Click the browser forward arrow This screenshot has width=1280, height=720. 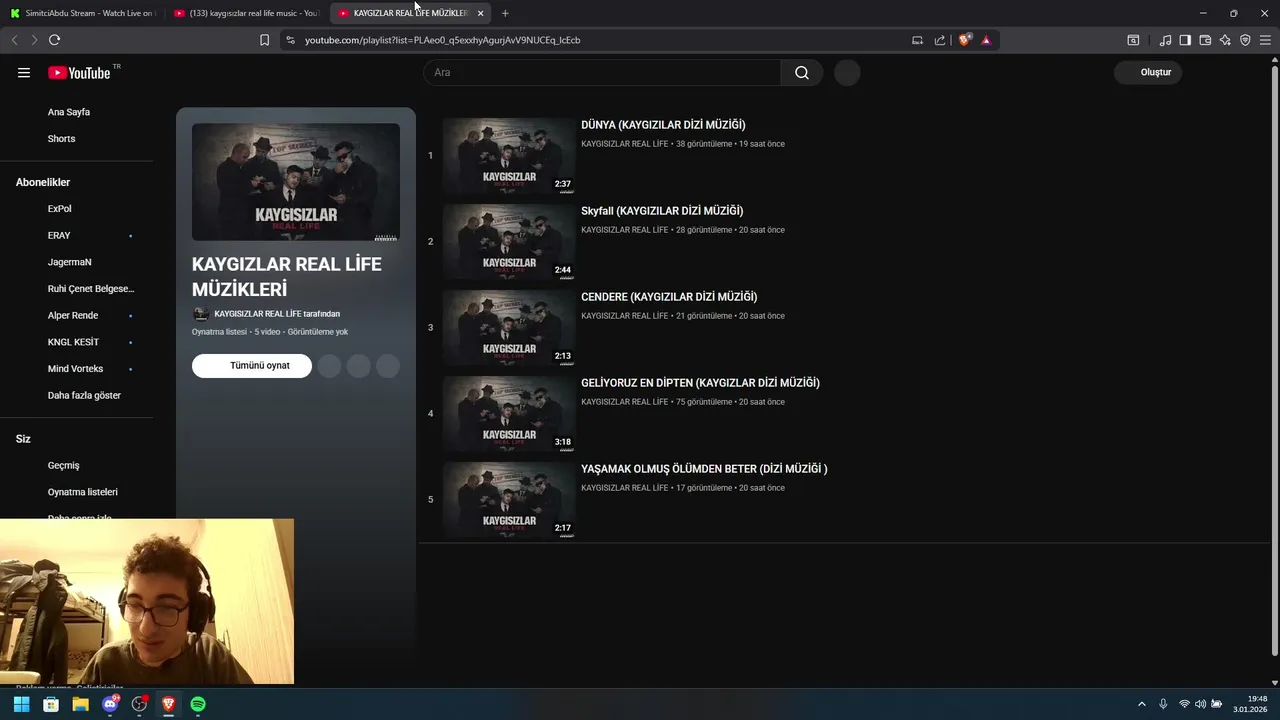34,40
